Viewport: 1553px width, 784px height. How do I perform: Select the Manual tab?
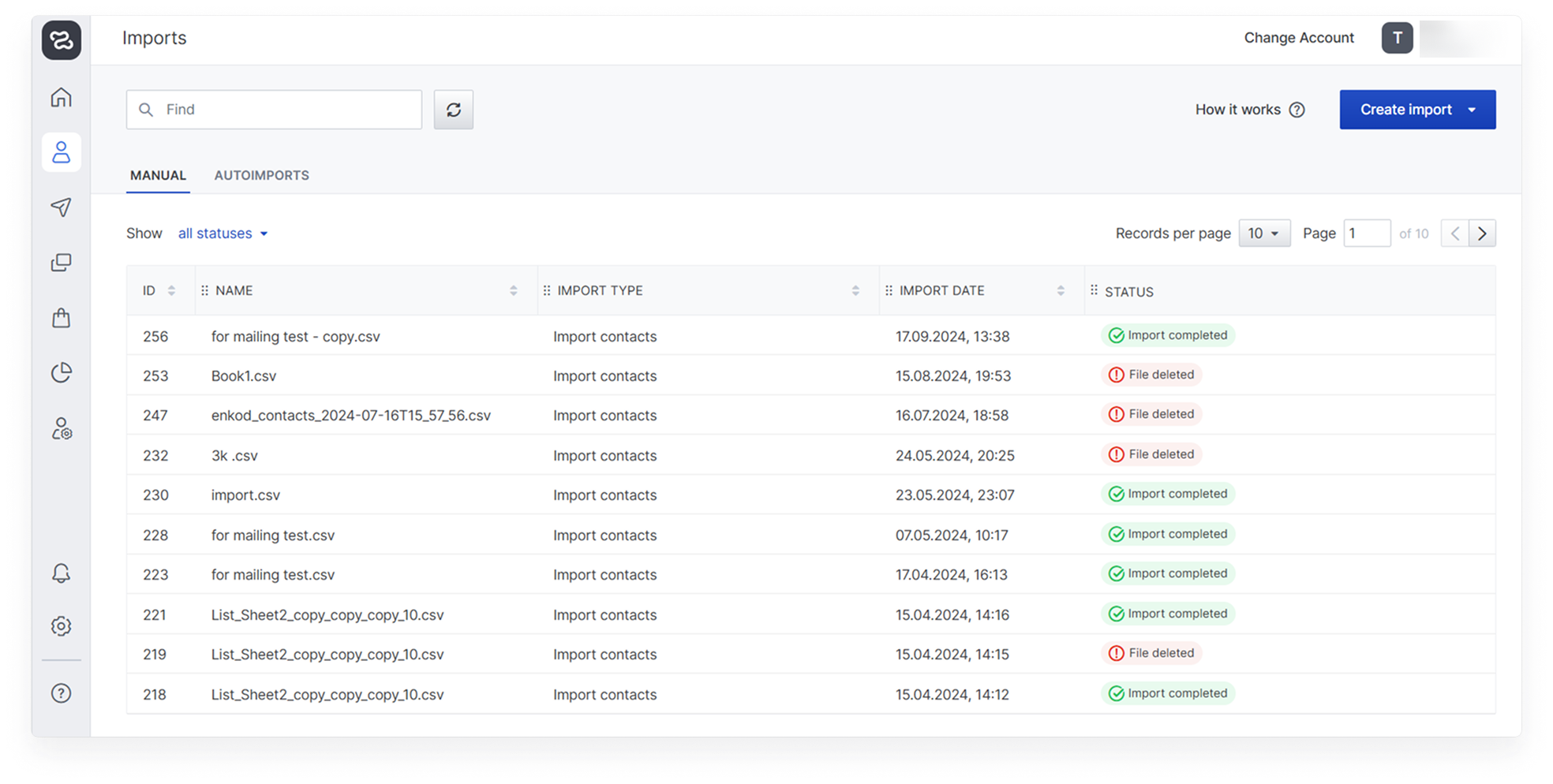coord(158,175)
